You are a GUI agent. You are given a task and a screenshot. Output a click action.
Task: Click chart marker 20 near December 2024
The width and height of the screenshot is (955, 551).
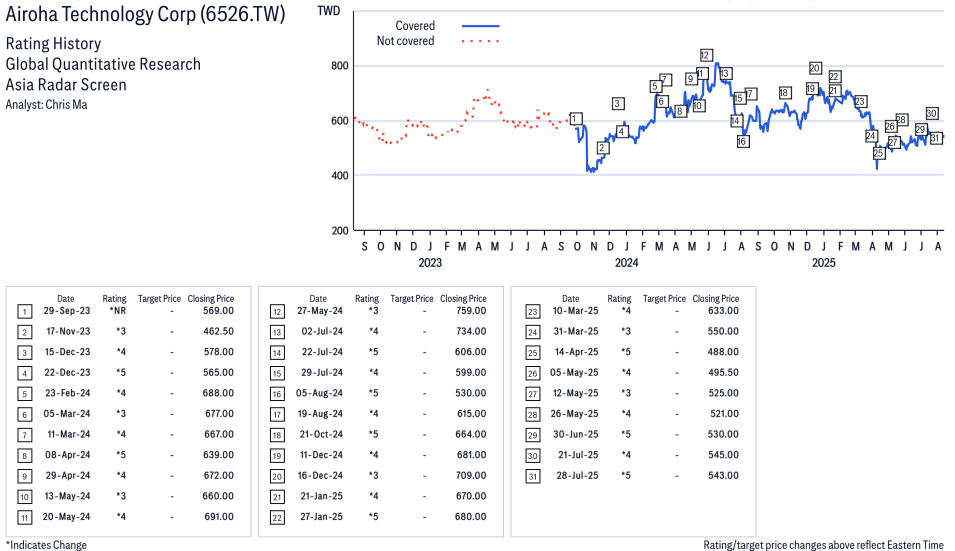coord(815,68)
